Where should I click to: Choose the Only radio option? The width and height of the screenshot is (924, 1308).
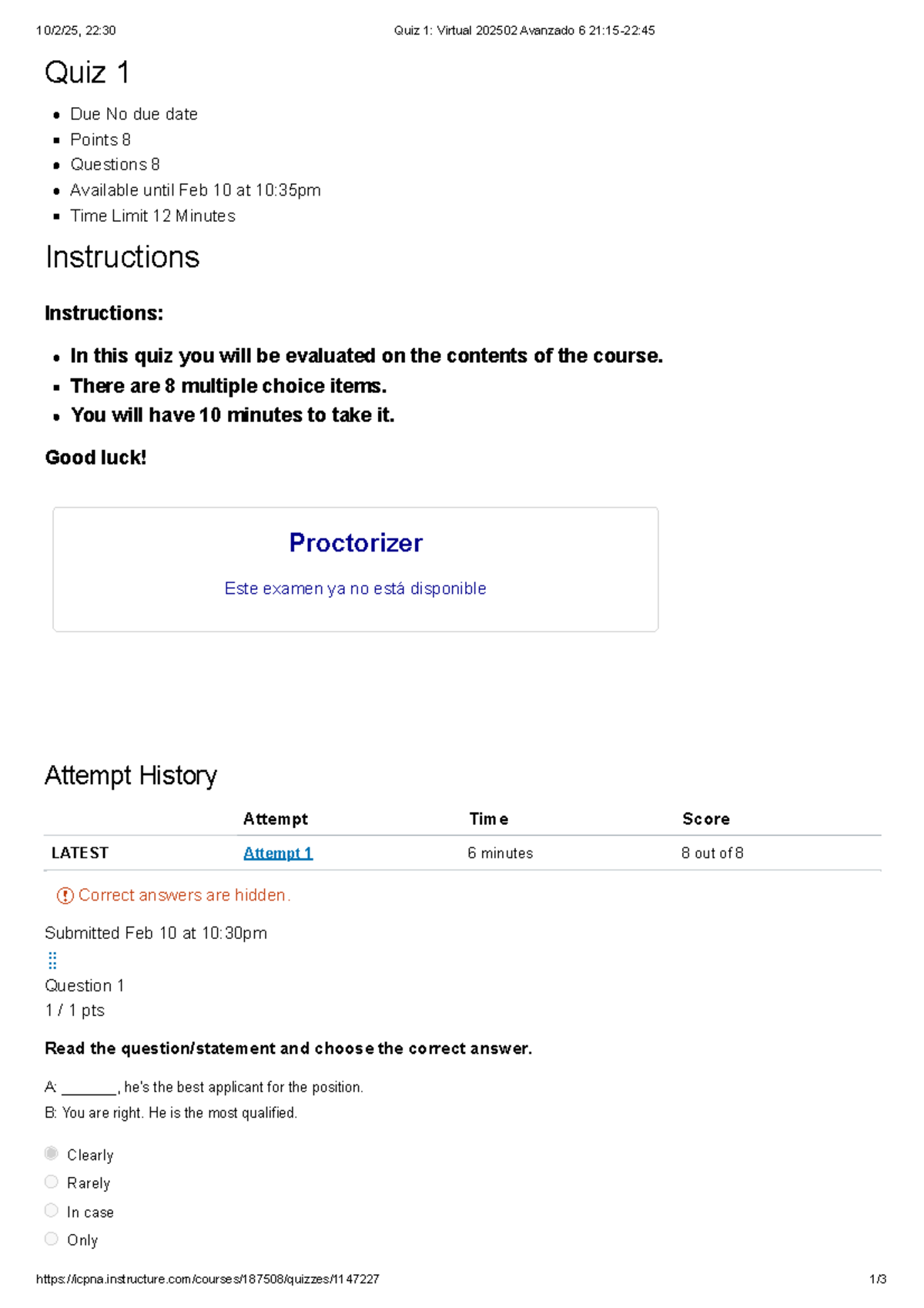pyautogui.click(x=52, y=1239)
